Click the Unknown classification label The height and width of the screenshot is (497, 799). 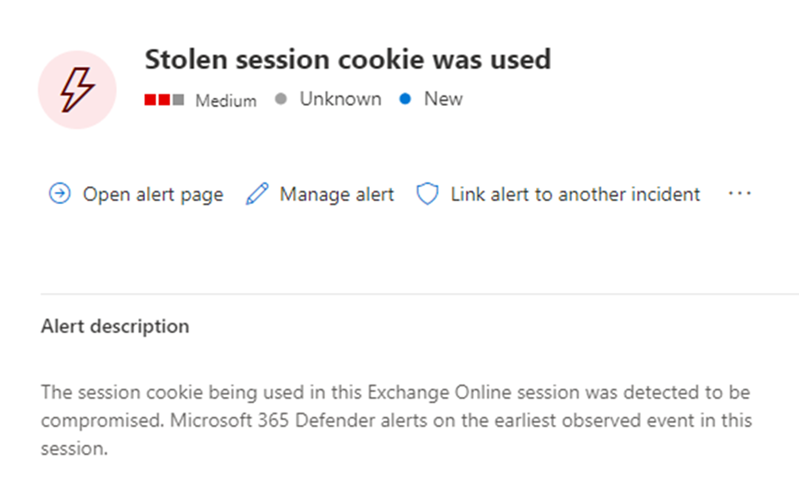pos(340,100)
